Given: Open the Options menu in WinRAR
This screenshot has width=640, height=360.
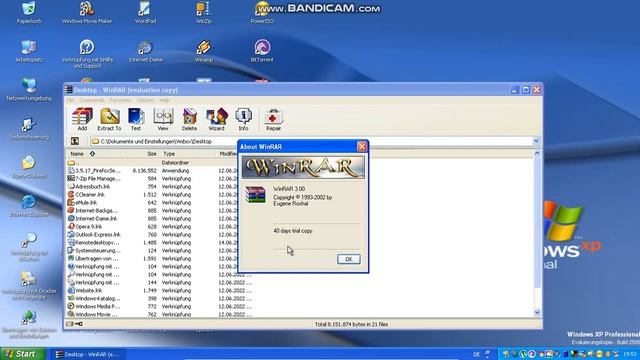Looking at the screenshot, I should [x=145, y=100].
